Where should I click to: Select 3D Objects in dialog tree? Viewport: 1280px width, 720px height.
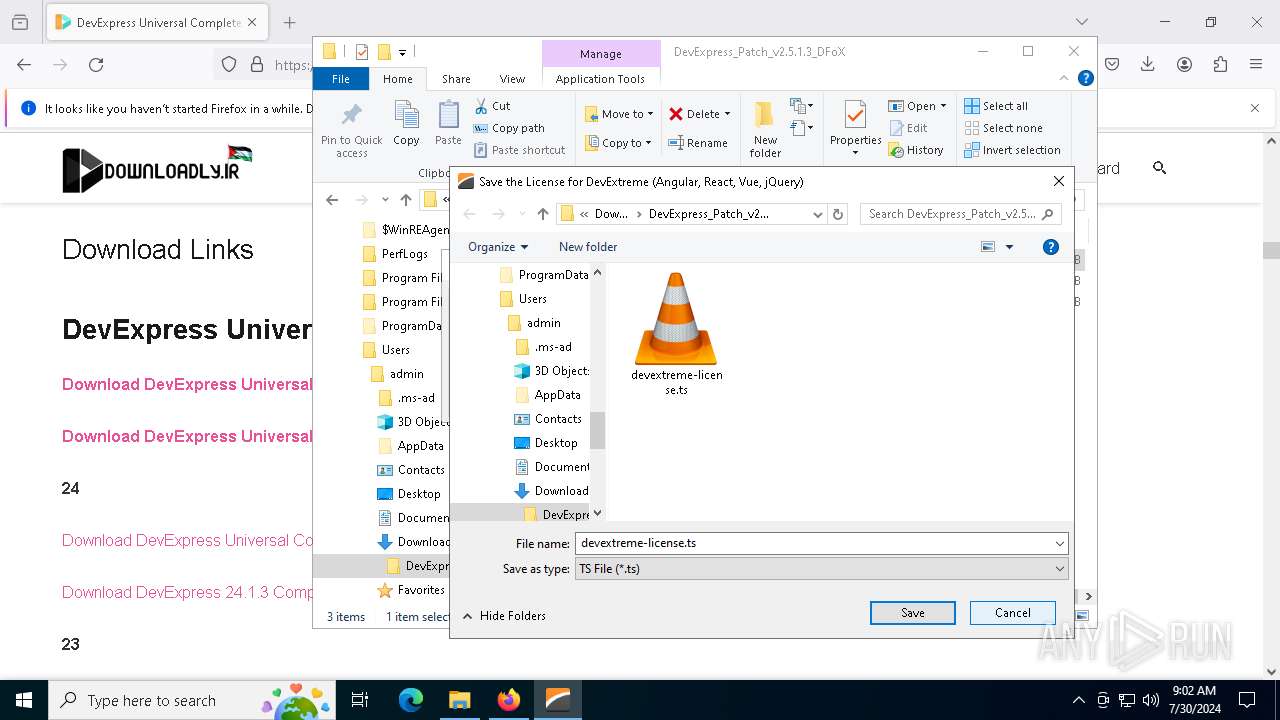pos(551,371)
